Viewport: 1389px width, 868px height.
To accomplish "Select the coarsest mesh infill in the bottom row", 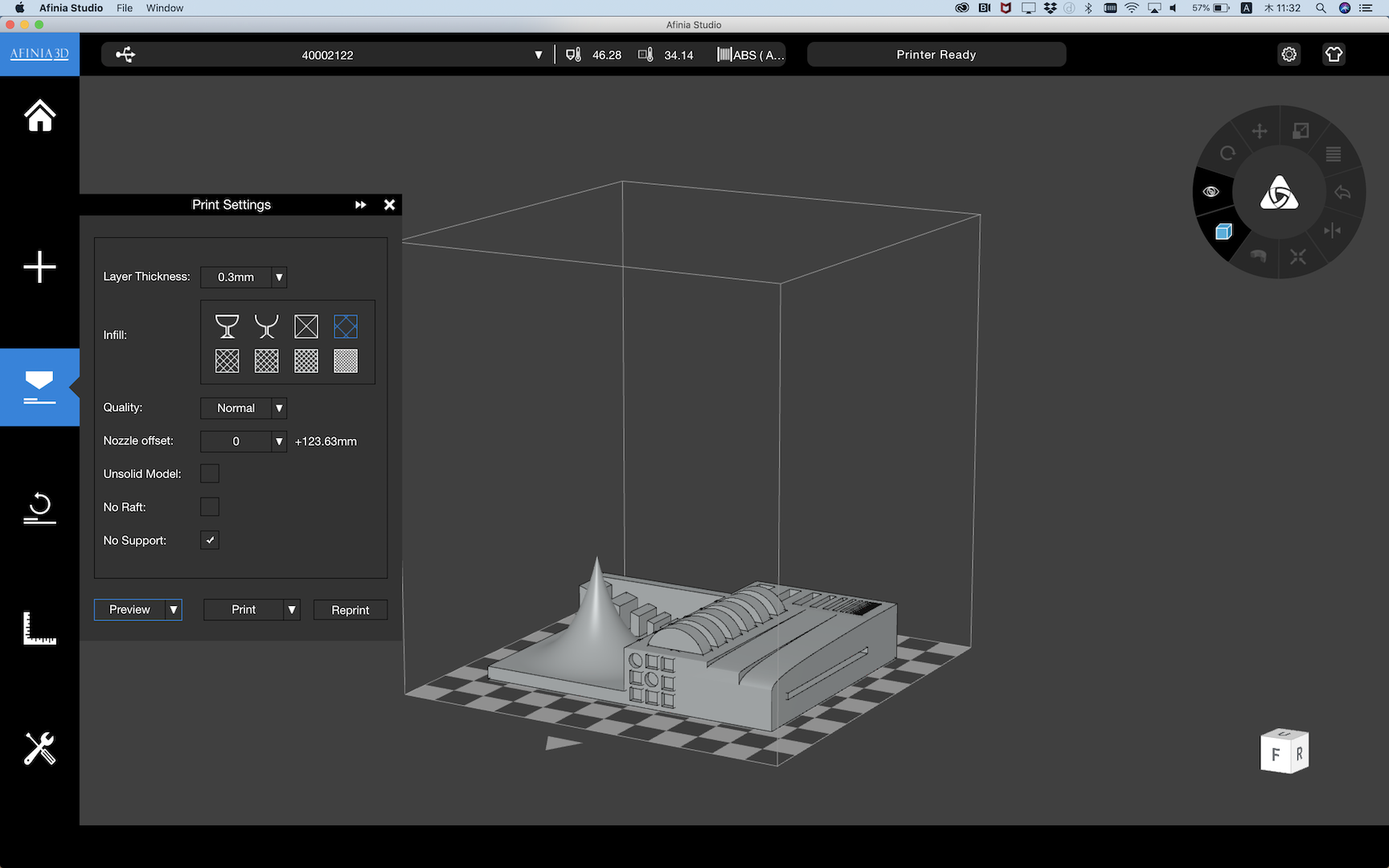I will [227, 361].
